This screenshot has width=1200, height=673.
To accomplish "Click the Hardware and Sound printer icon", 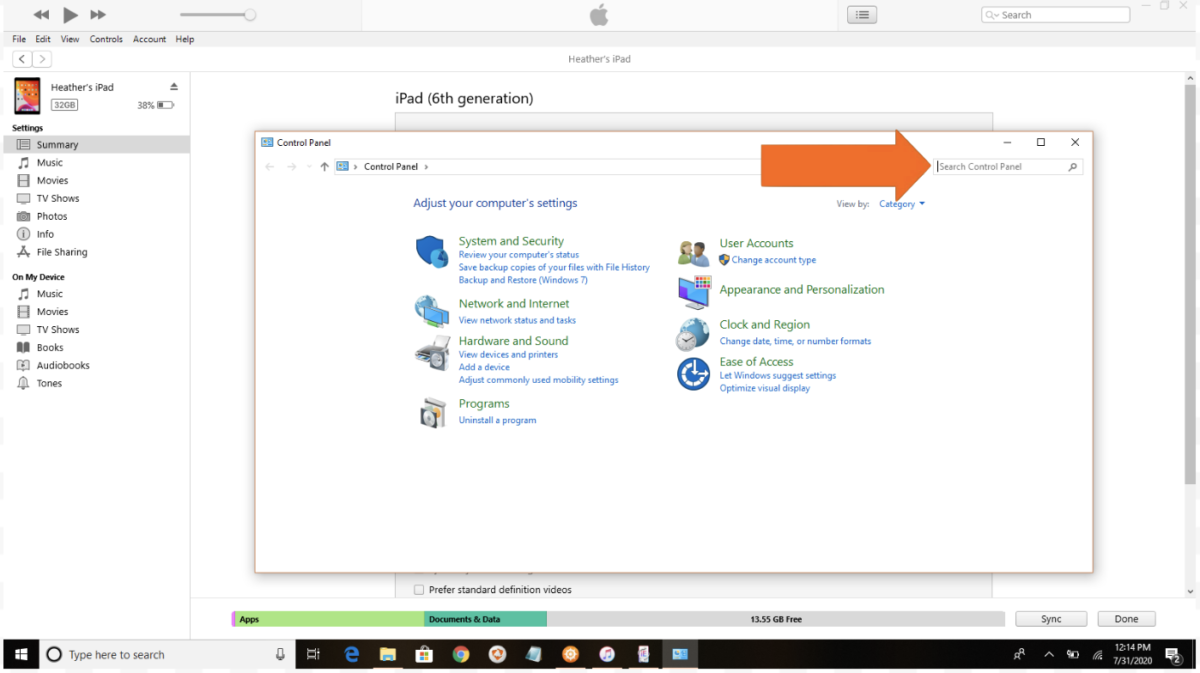I will pos(432,354).
